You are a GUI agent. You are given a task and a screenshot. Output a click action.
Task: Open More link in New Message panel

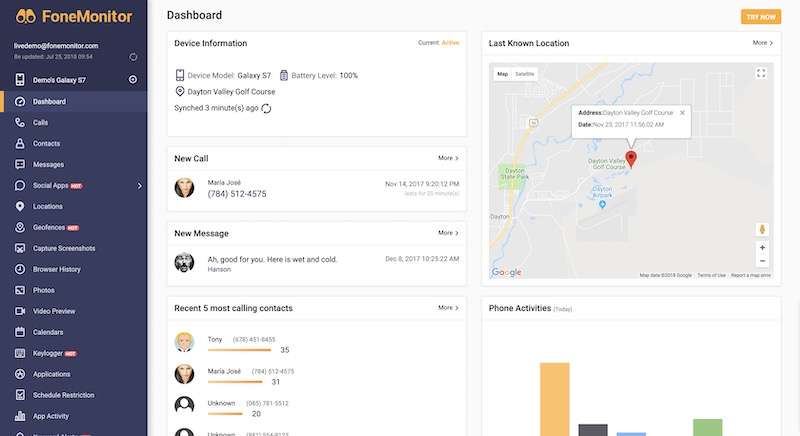click(x=448, y=233)
